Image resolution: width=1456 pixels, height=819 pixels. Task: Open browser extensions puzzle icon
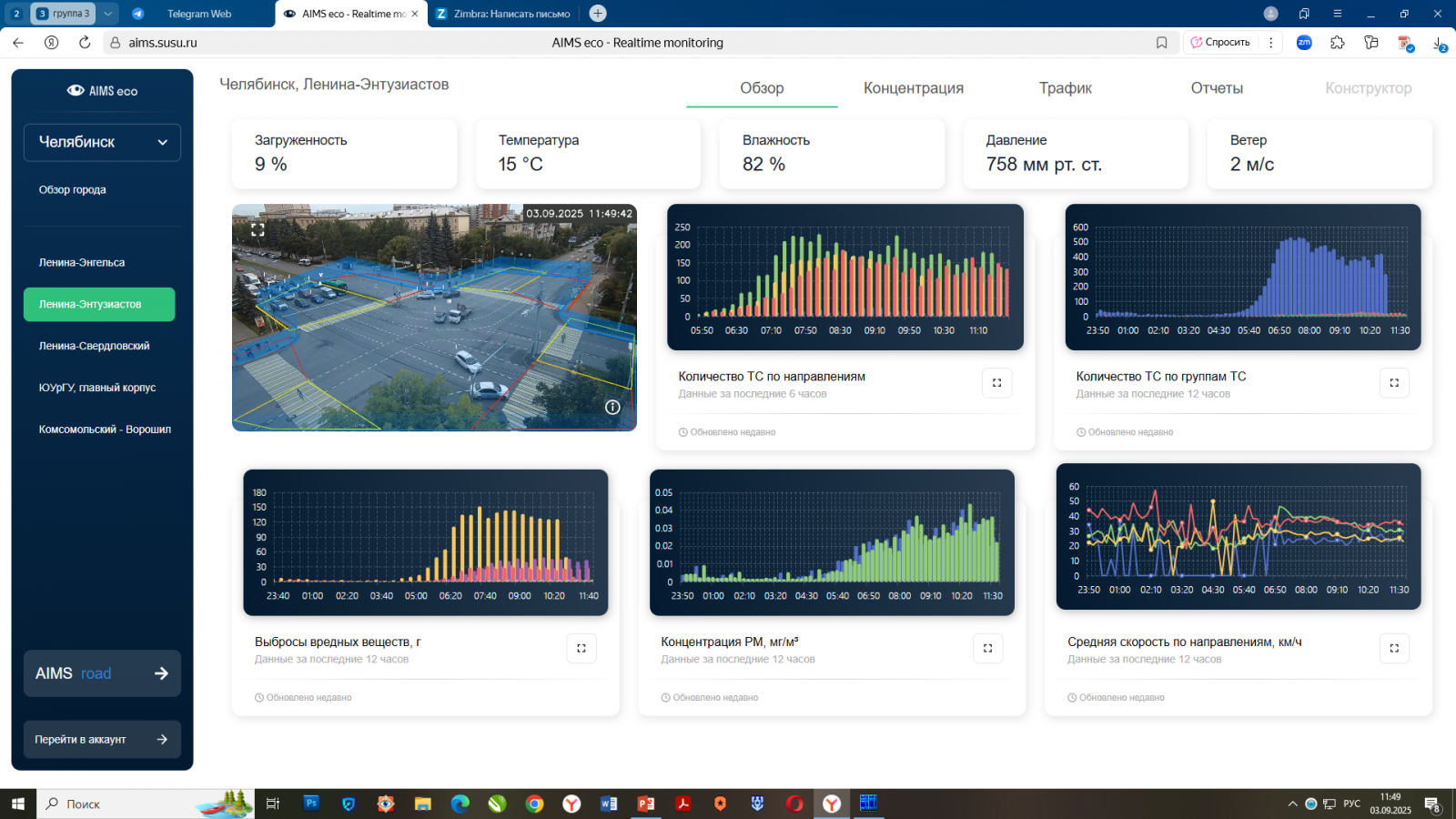[1337, 43]
